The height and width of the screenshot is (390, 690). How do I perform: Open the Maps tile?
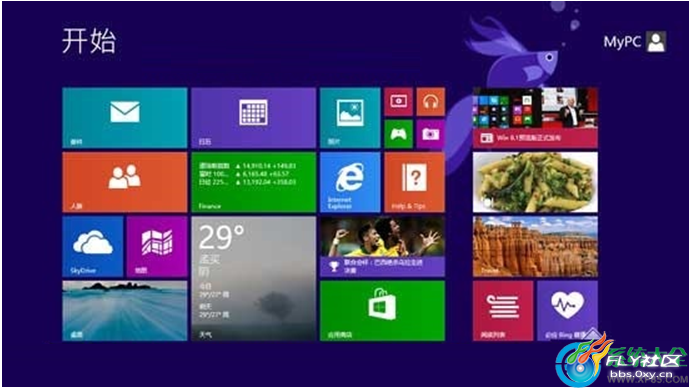click(157, 247)
